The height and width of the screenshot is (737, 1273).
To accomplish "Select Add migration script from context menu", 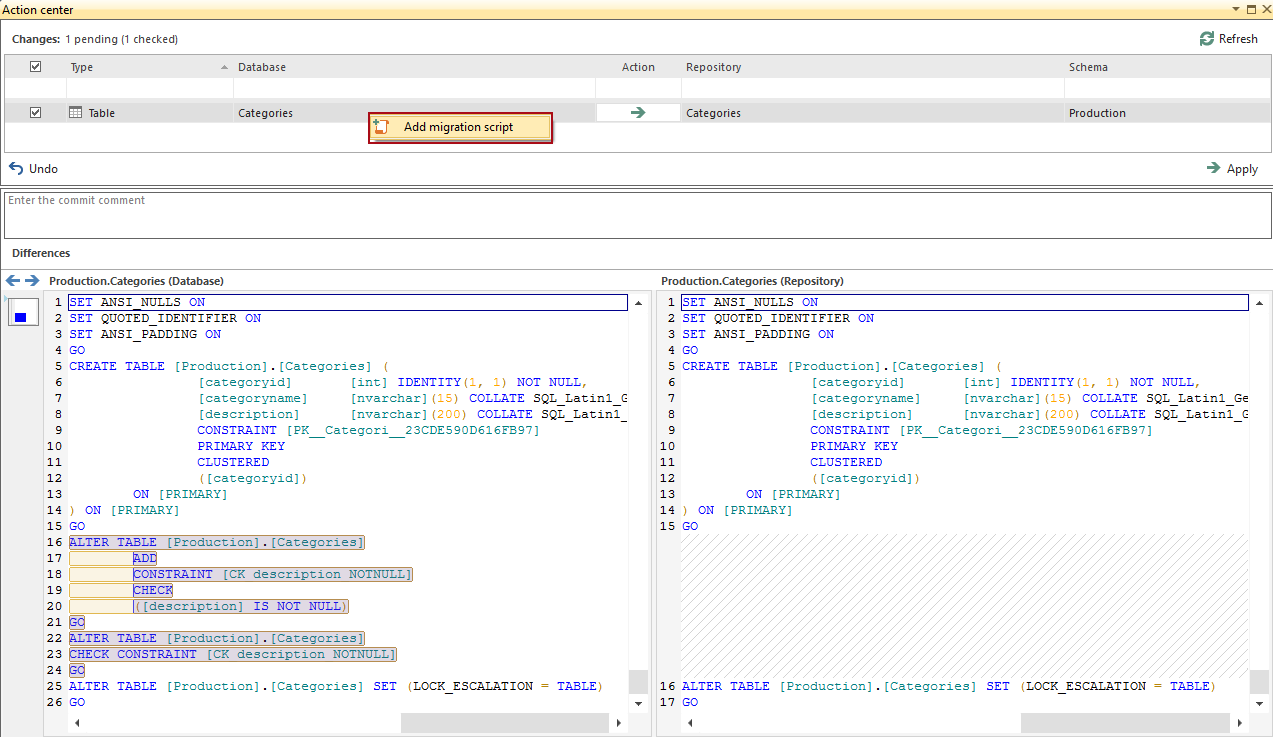I will [459, 127].
